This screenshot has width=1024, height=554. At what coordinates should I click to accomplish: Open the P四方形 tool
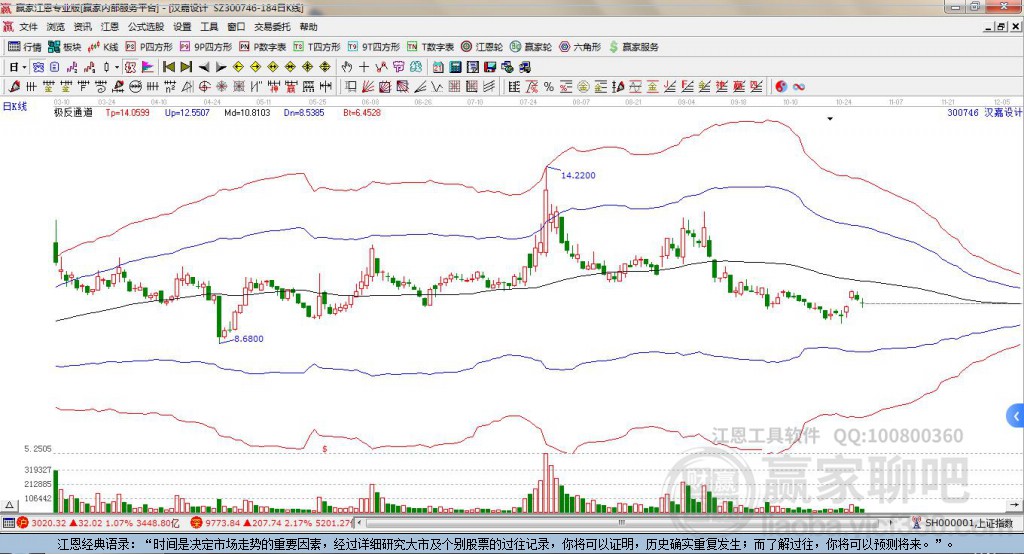coord(149,47)
